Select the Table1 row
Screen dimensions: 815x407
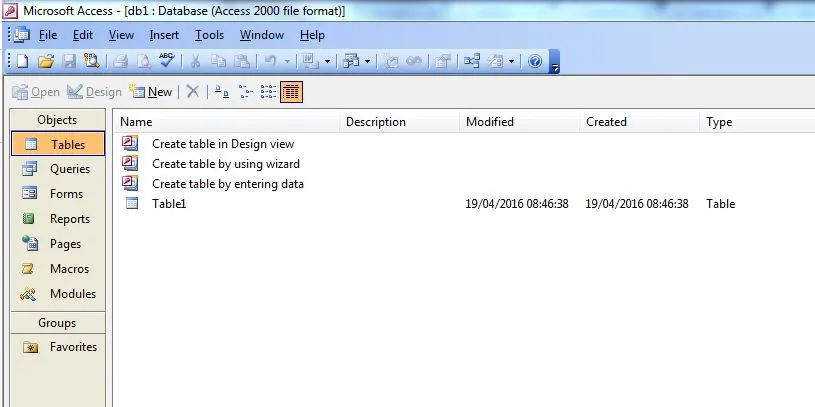coord(429,204)
